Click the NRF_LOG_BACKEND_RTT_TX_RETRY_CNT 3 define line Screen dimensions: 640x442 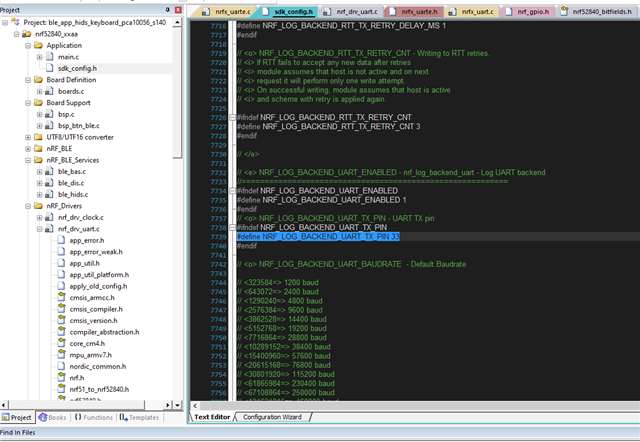point(328,127)
